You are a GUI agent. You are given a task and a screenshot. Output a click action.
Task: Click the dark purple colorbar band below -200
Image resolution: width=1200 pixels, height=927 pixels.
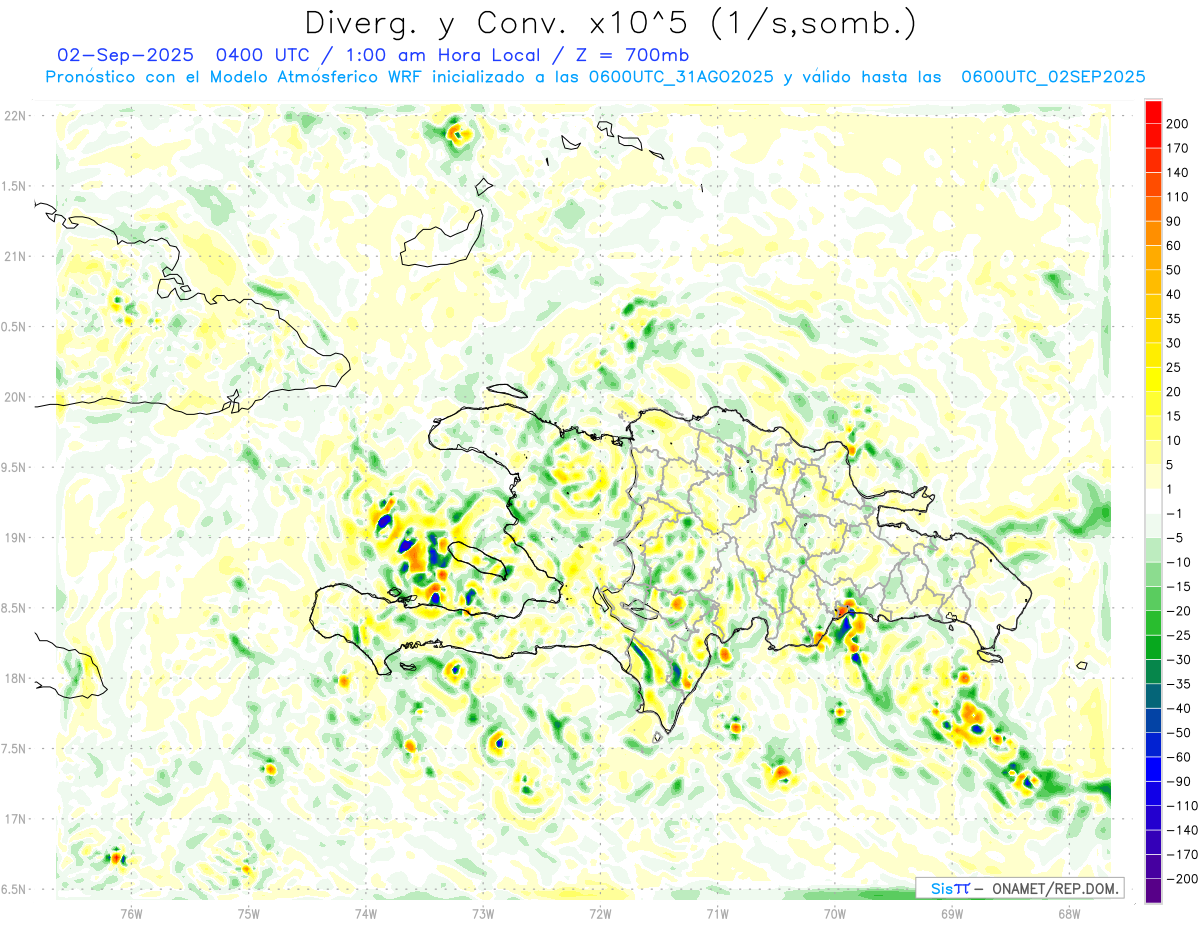[x=1153, y=891]
